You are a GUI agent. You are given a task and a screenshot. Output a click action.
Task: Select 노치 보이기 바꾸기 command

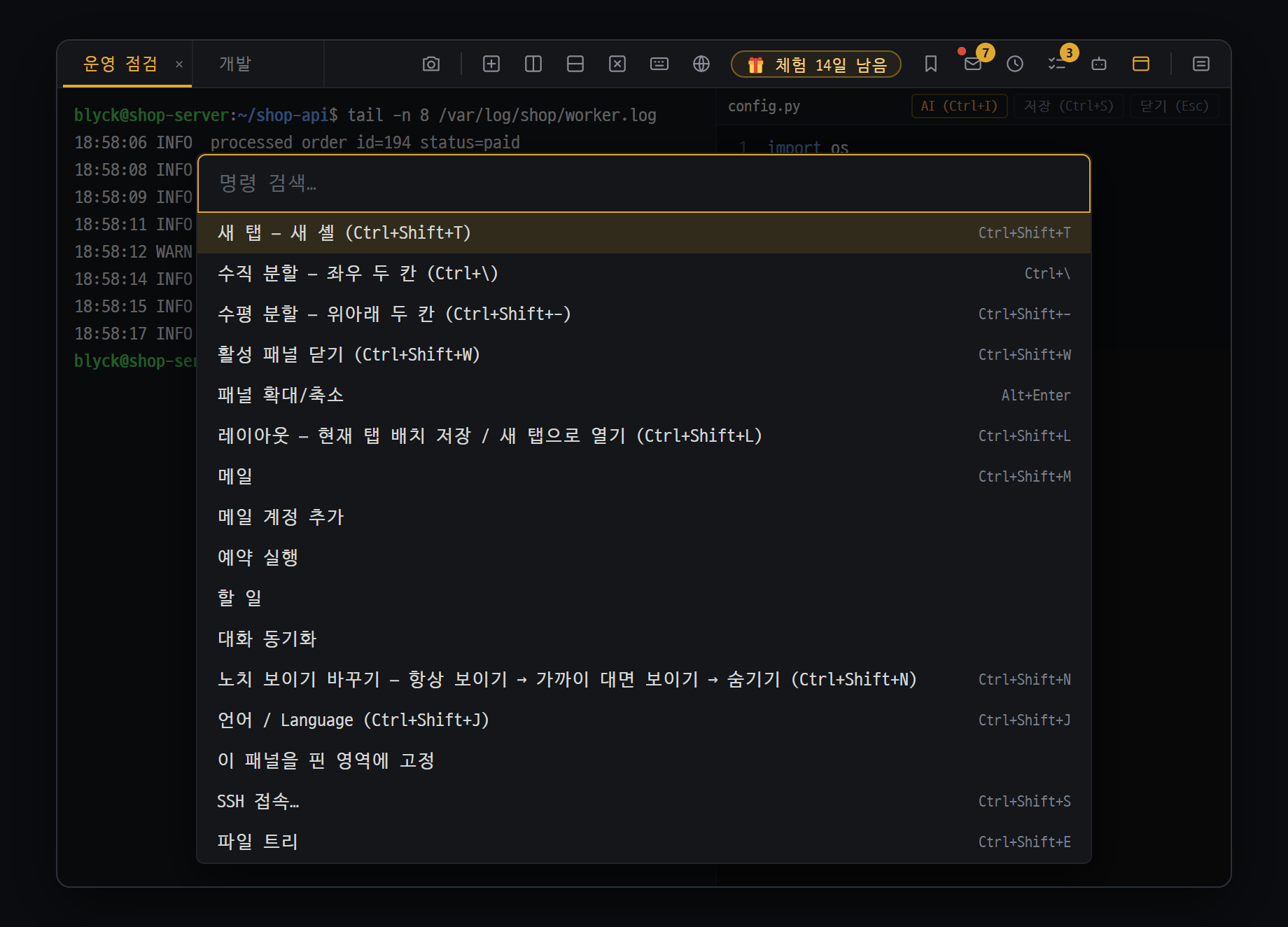pos(644,679)
